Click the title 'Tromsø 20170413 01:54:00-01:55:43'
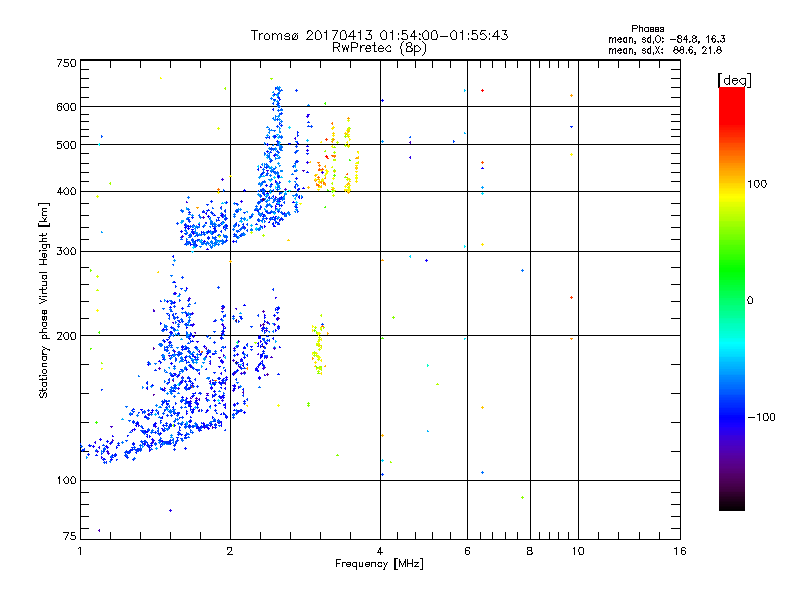The height and width of the screenshot is (600, 800). click(379, 35)
